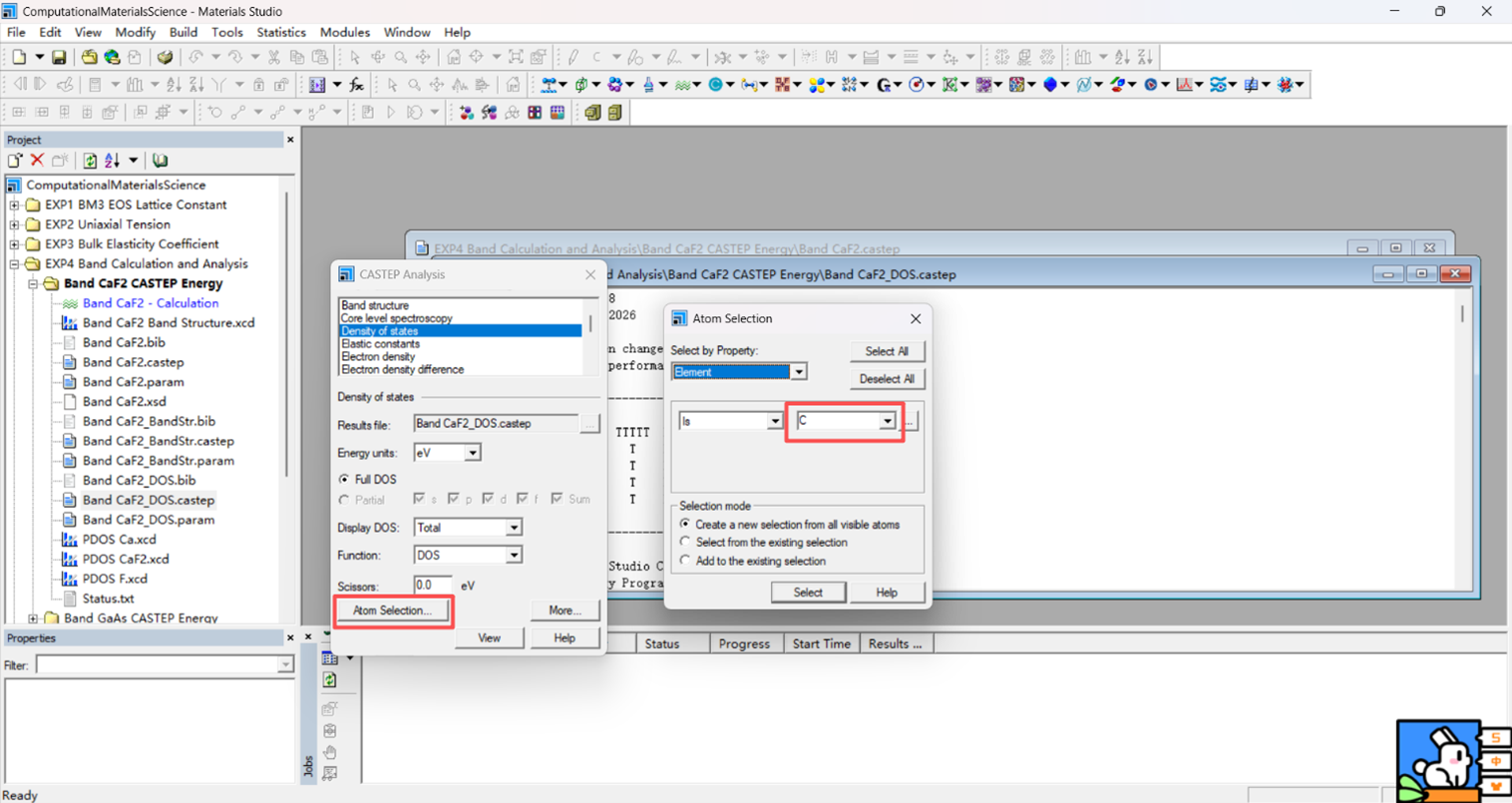The width and height of the screenshot is (1512, 803).
Task: Choose 'Add to the existing selection' option
Action: click(x=685, y=561)
